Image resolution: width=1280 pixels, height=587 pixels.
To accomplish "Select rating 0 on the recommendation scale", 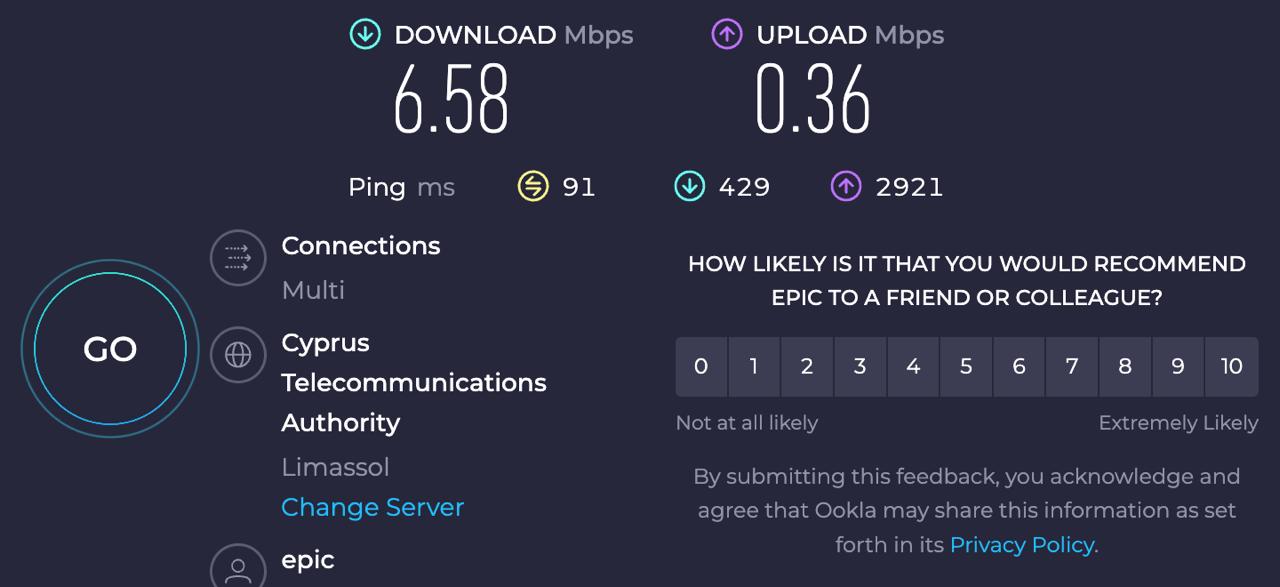I will 701,366.
